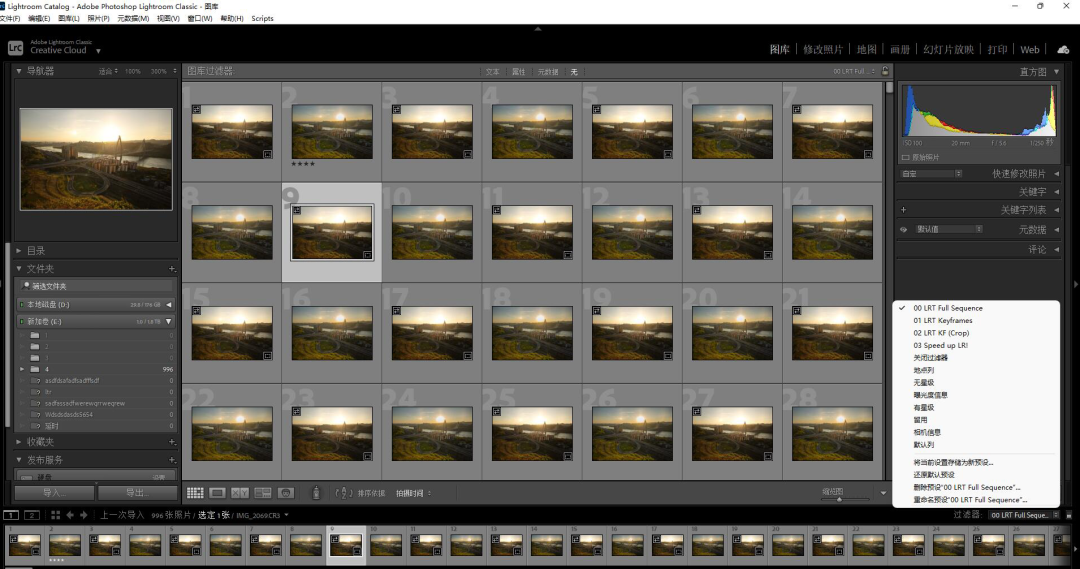
Task: Switch to loupe view icon in toolbar
Action: click(217, 493)
